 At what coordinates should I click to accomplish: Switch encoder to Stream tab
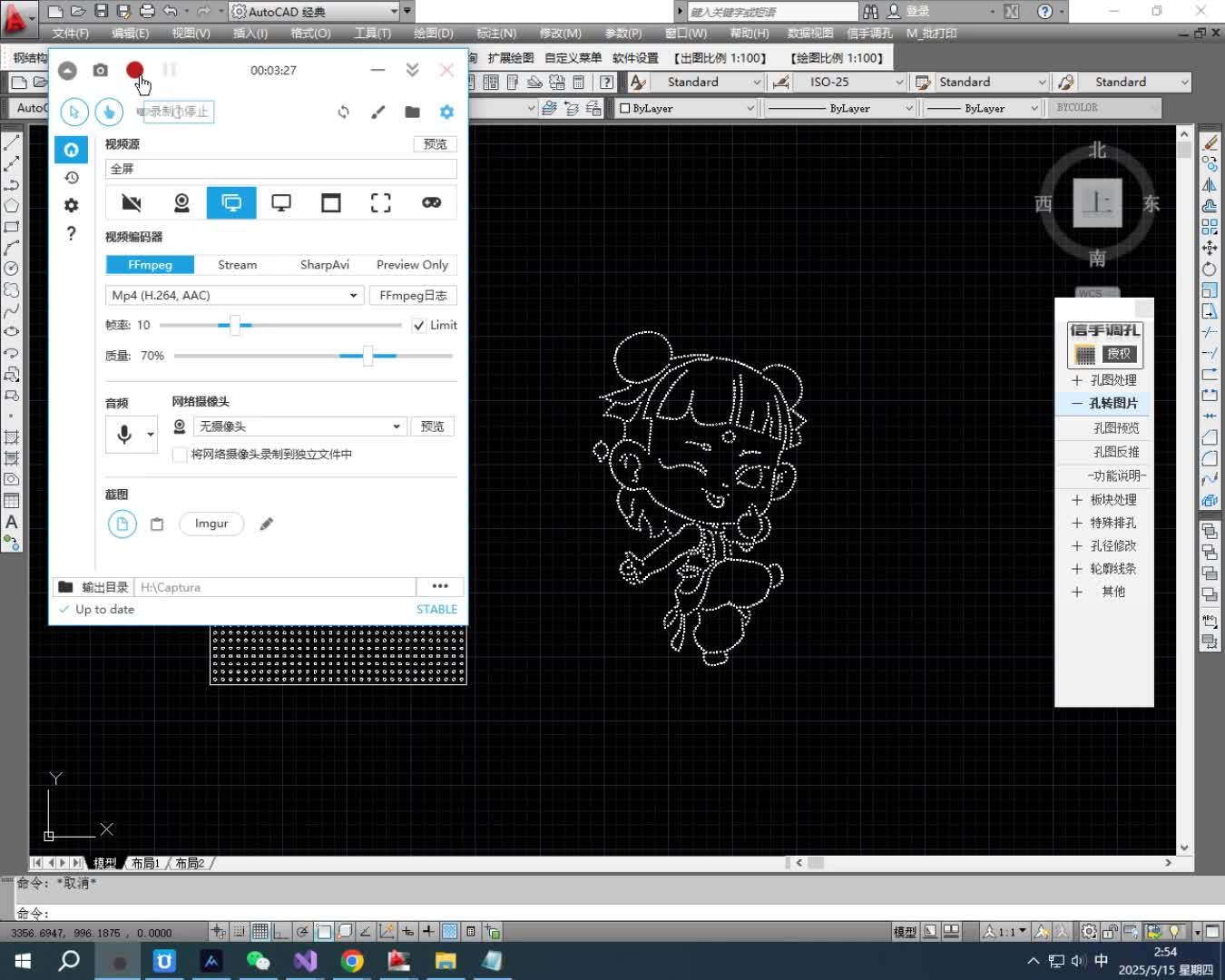(x=237, y=265)
